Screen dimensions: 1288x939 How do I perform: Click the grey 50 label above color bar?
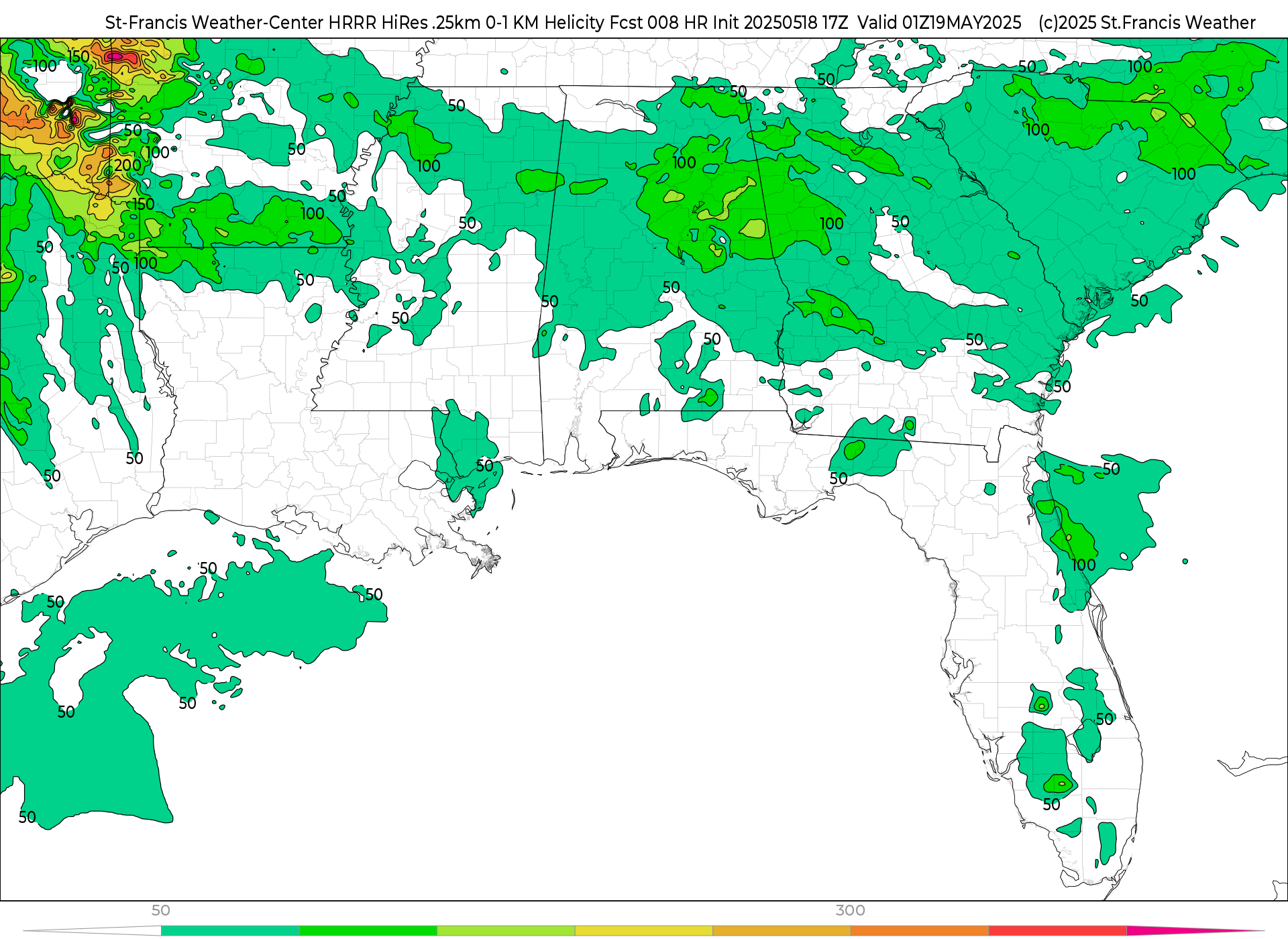coord(160,910)
